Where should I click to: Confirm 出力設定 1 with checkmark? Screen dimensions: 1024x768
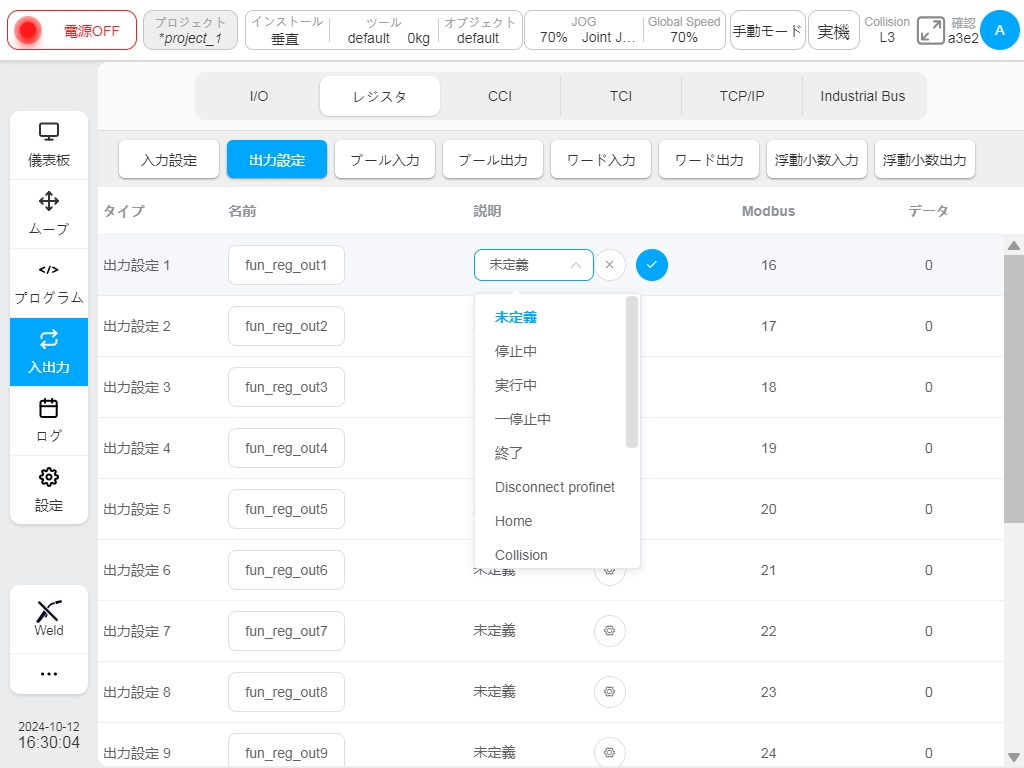(652, 265)
